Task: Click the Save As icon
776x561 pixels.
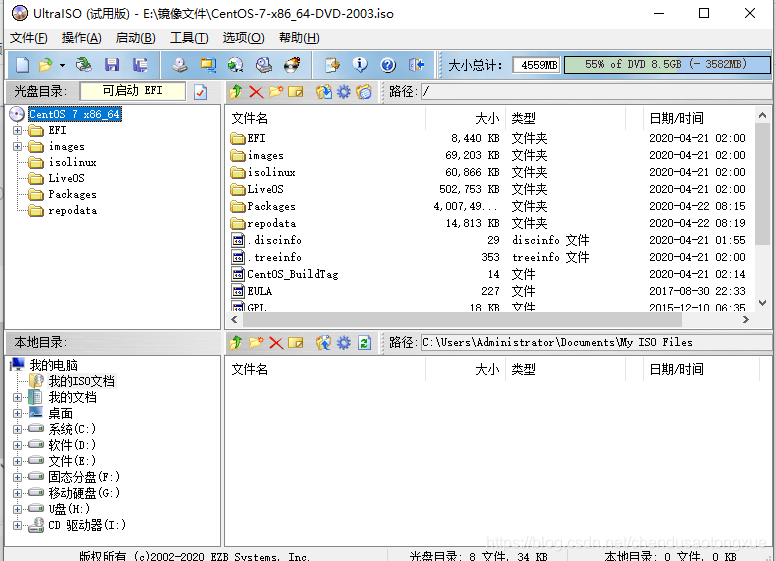Action: pos(141,65)
